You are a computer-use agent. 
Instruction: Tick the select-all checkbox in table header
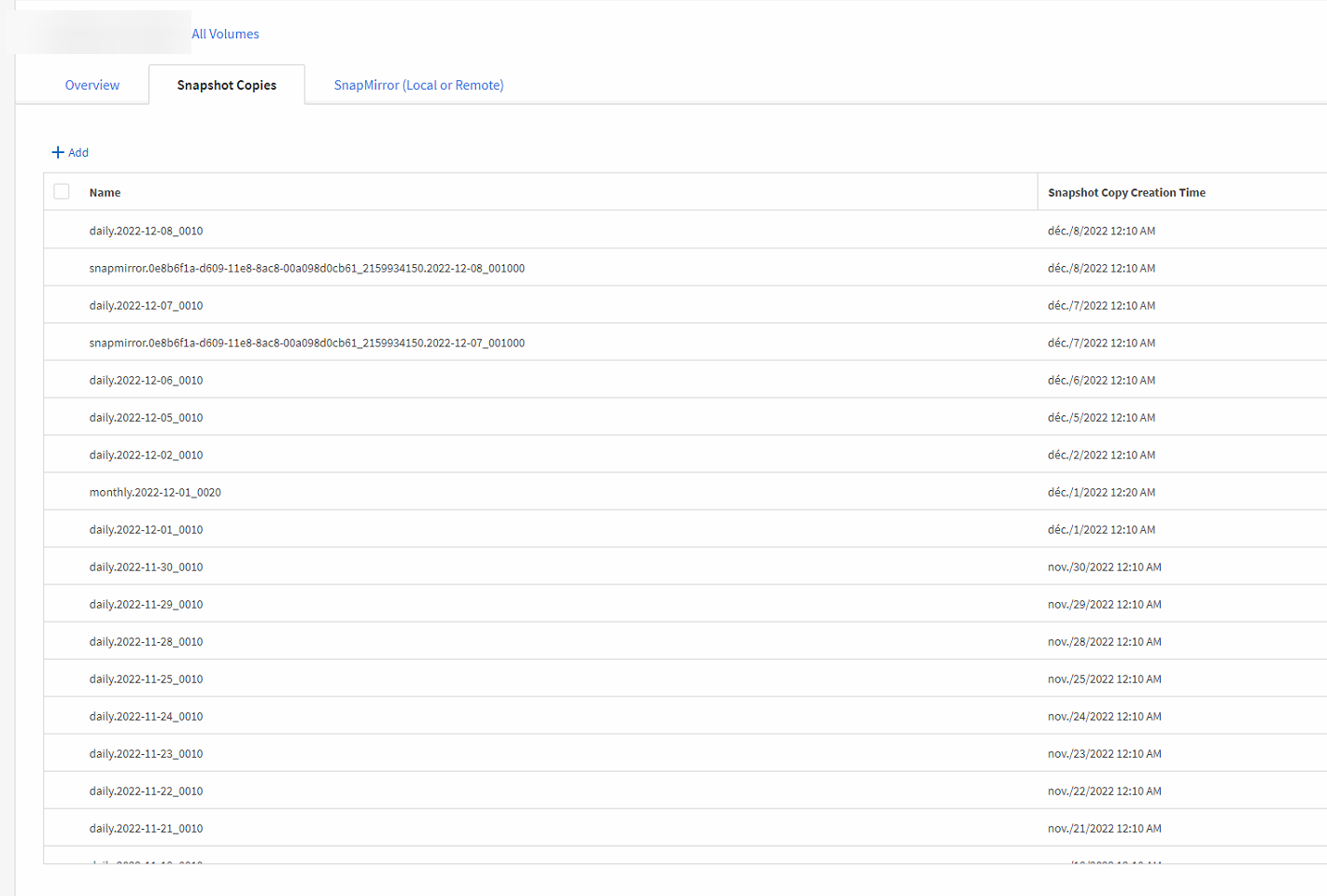pos(62,191)
